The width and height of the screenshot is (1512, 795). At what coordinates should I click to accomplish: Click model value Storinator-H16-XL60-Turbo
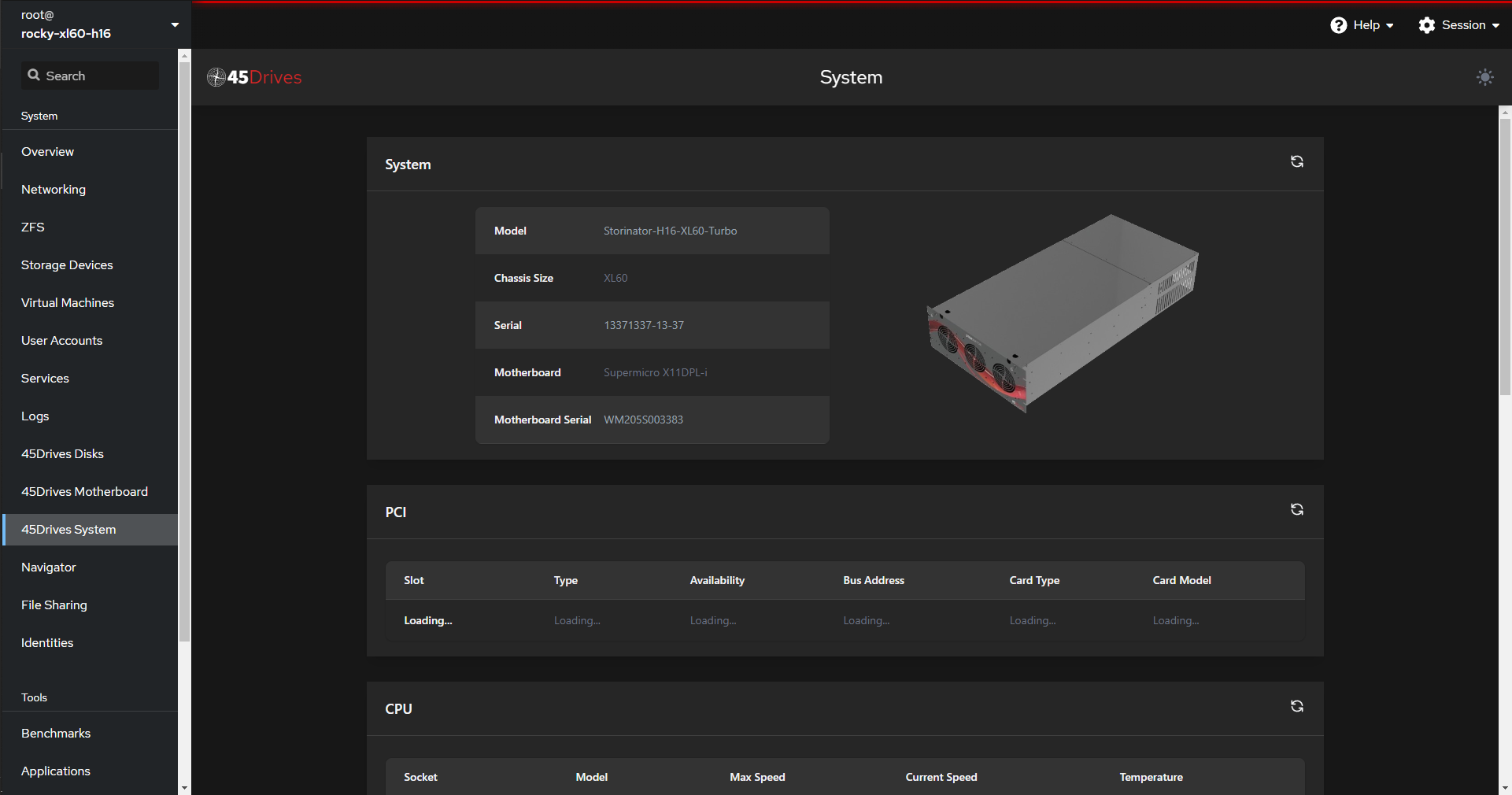(670, 231)
